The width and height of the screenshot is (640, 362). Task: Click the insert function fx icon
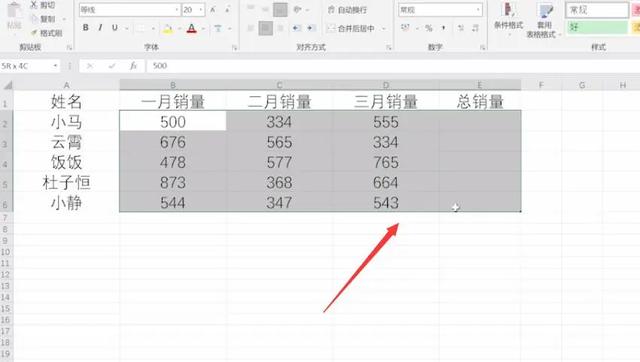click(133, 66)
